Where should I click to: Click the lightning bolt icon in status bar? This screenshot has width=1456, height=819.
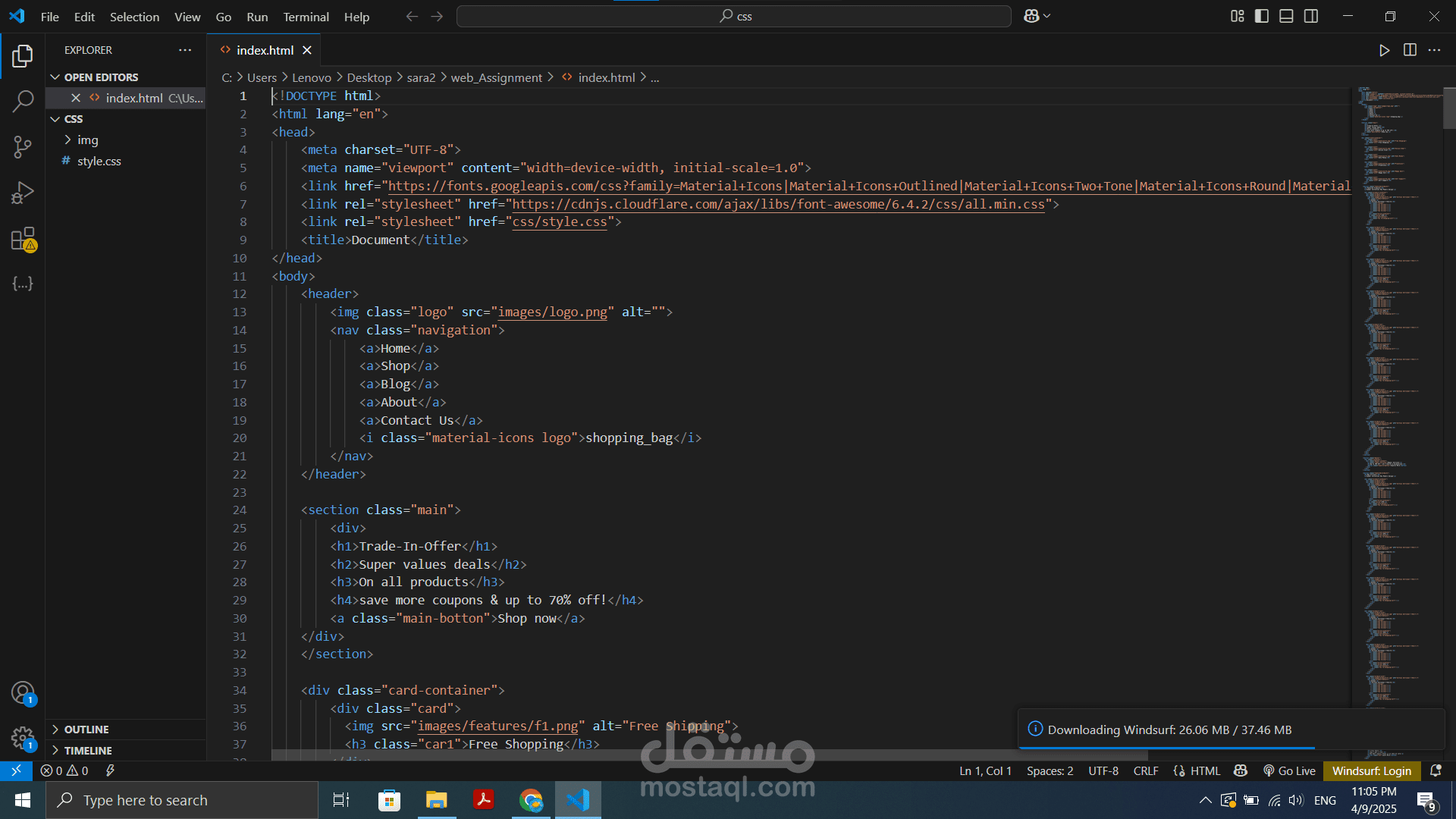(x=110, y=770)
